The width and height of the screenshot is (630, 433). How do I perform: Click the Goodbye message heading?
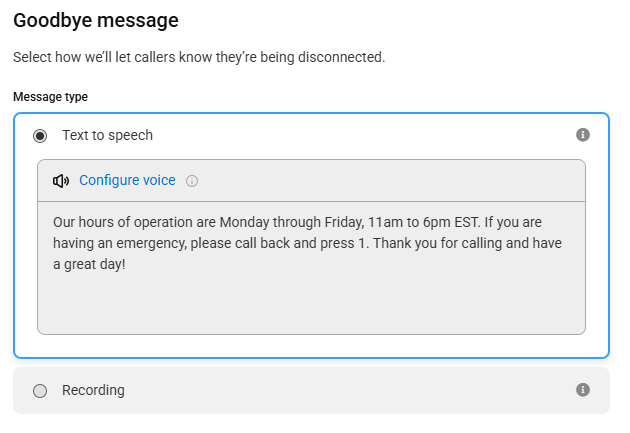(96, 20)
